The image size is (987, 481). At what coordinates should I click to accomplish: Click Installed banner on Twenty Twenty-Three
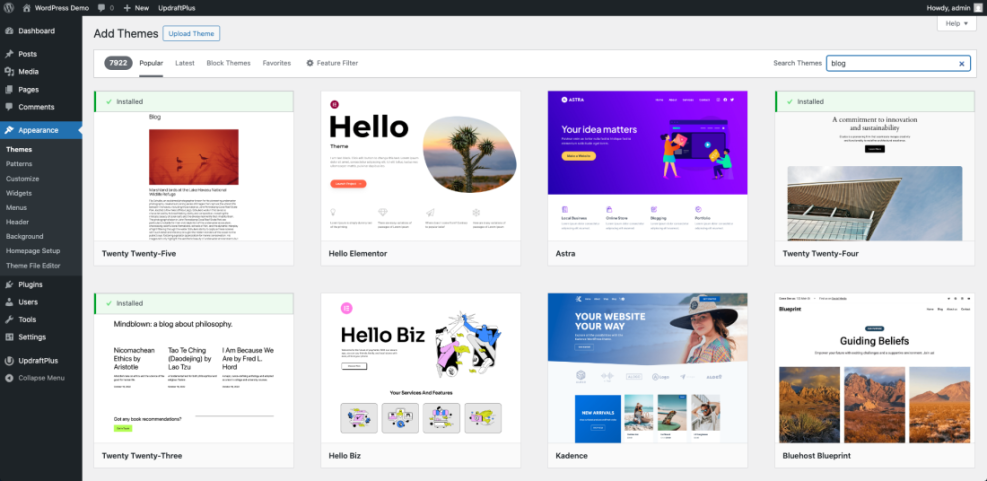[194, 303]
